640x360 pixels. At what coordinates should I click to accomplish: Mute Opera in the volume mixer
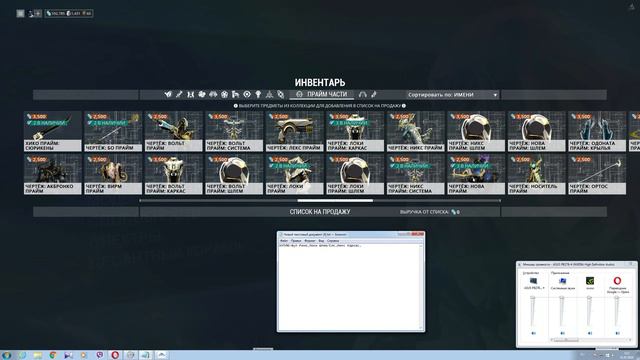coord(617,333)
